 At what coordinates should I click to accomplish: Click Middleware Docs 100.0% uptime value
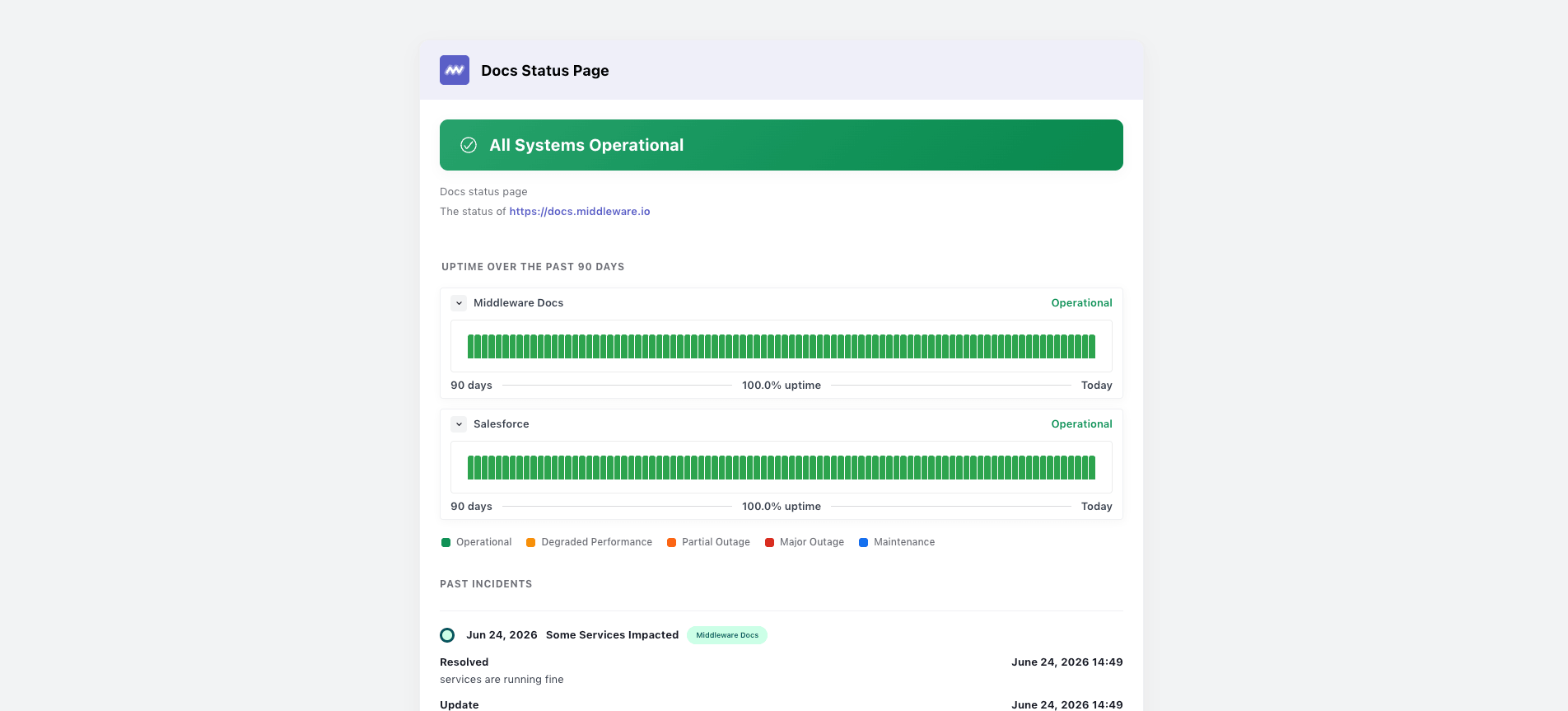pyautogui.click(x=782, y=386)
